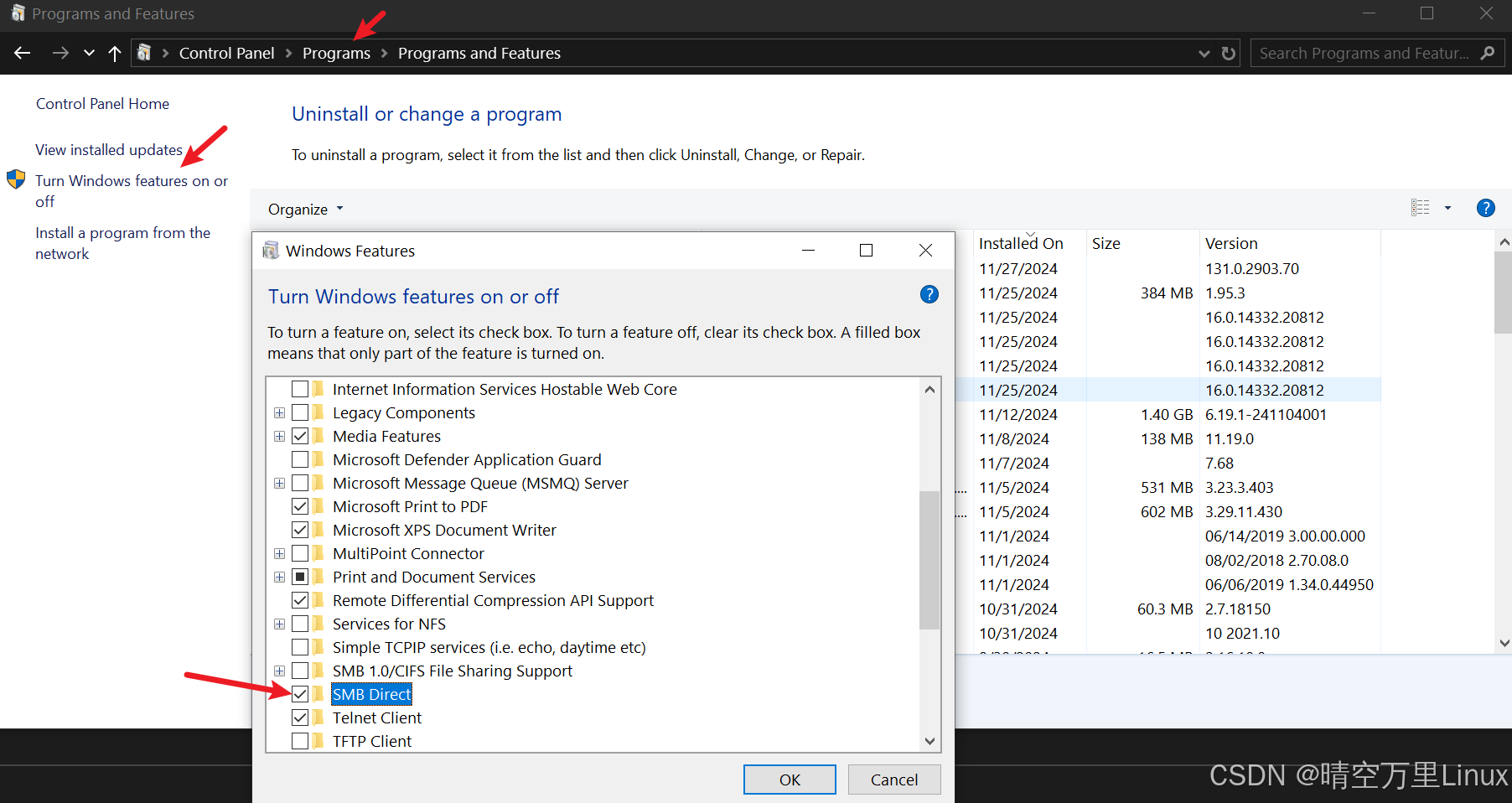The height and width of the screenshot is (803, 1512).
Task: Click the Windows Features title bar icon
Action: point(271,251)
